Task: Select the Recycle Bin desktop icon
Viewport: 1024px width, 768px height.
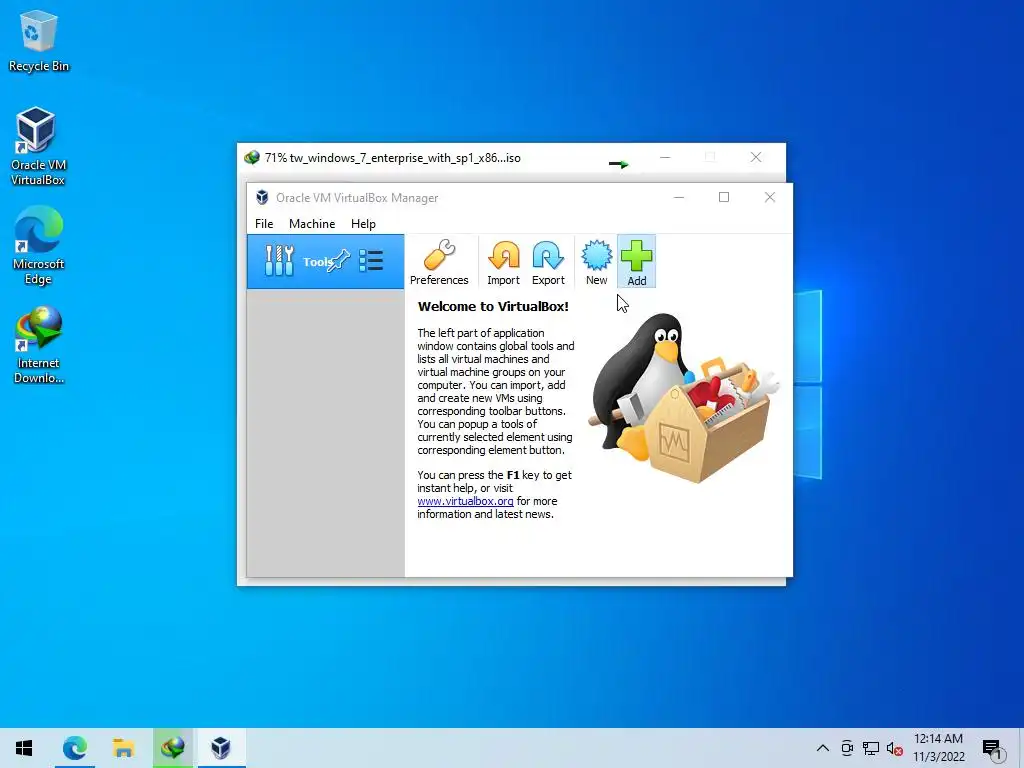Action: click(39, 40)
